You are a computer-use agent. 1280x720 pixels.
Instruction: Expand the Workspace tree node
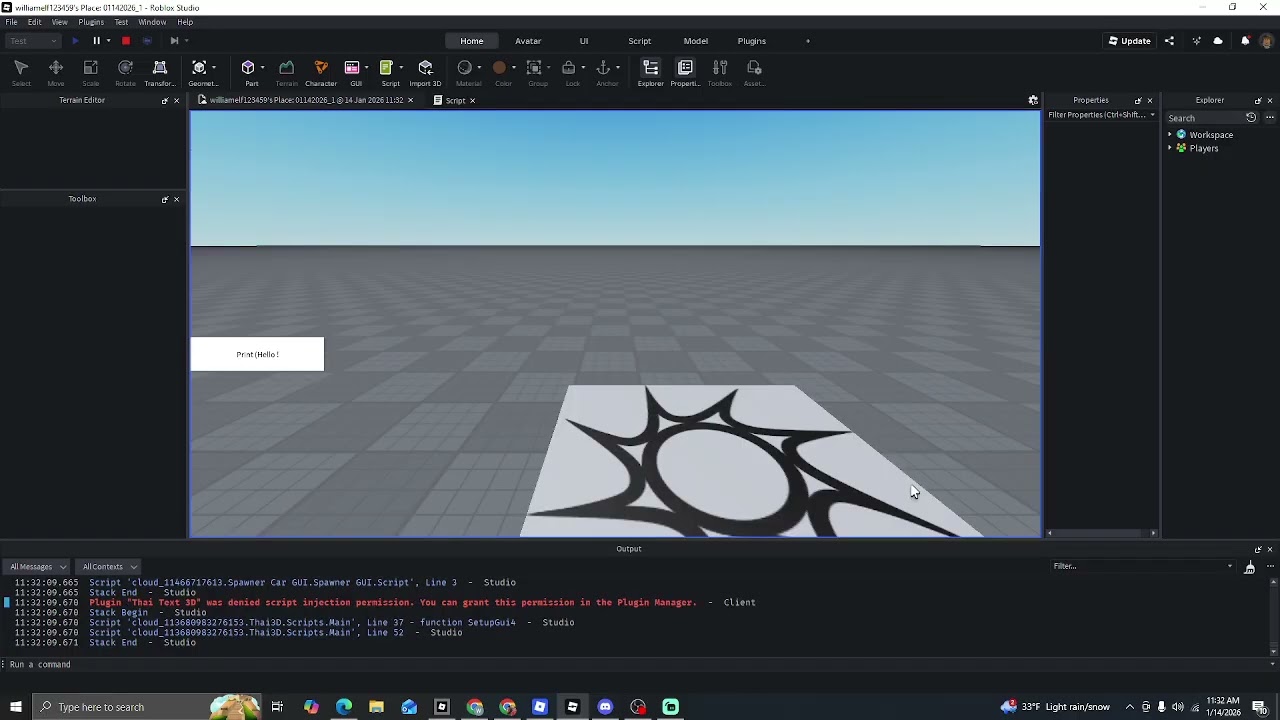point(1170,135)
